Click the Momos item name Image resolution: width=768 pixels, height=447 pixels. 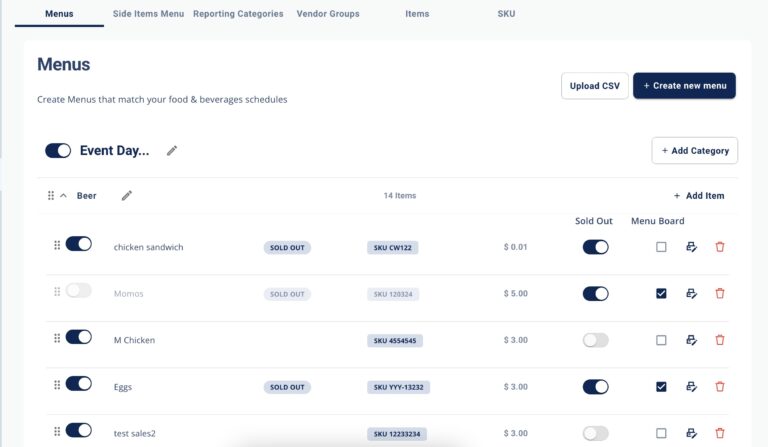[x=128, y=294]
